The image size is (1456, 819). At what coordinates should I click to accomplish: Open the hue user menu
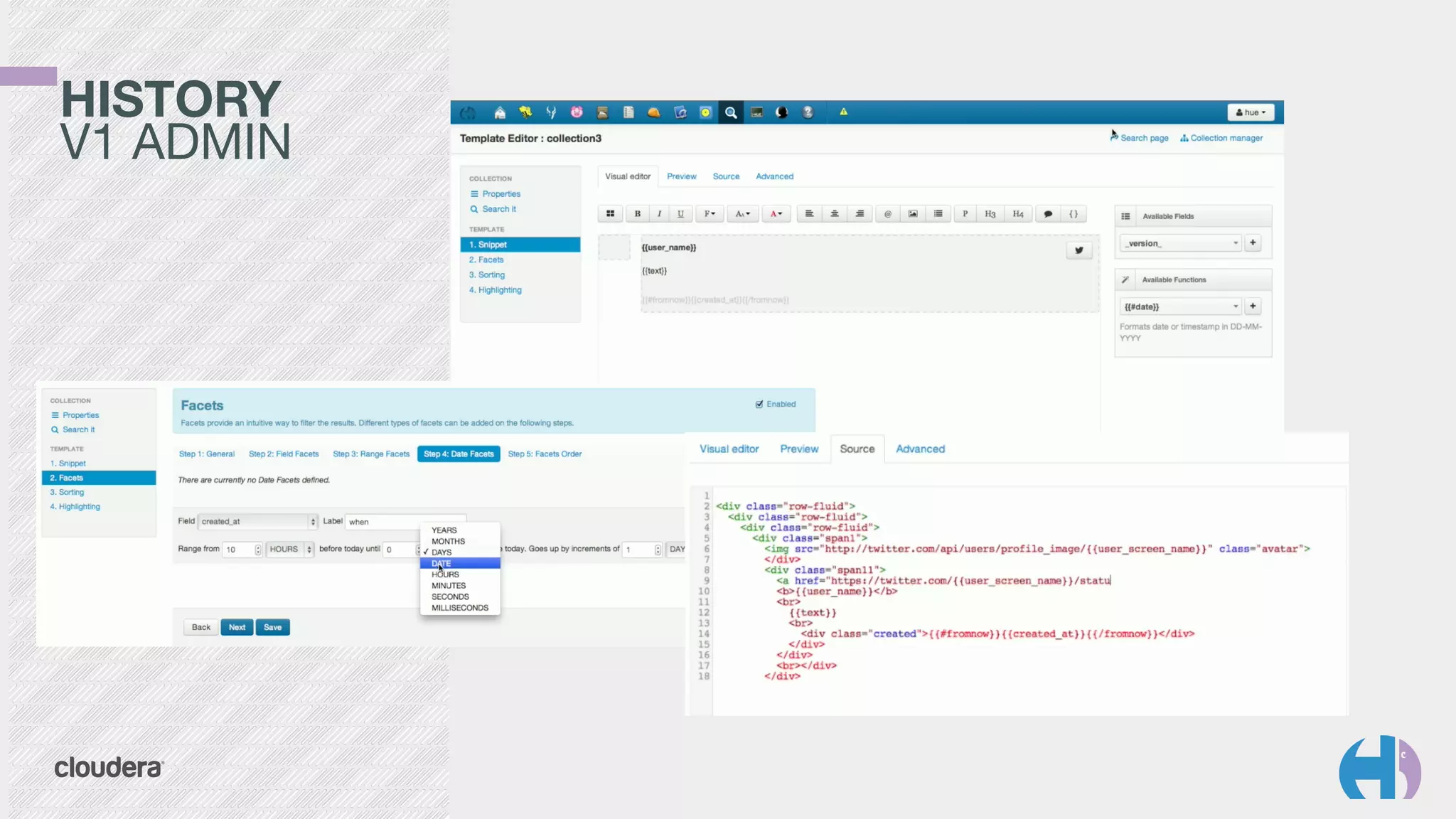pos(1251,112)
